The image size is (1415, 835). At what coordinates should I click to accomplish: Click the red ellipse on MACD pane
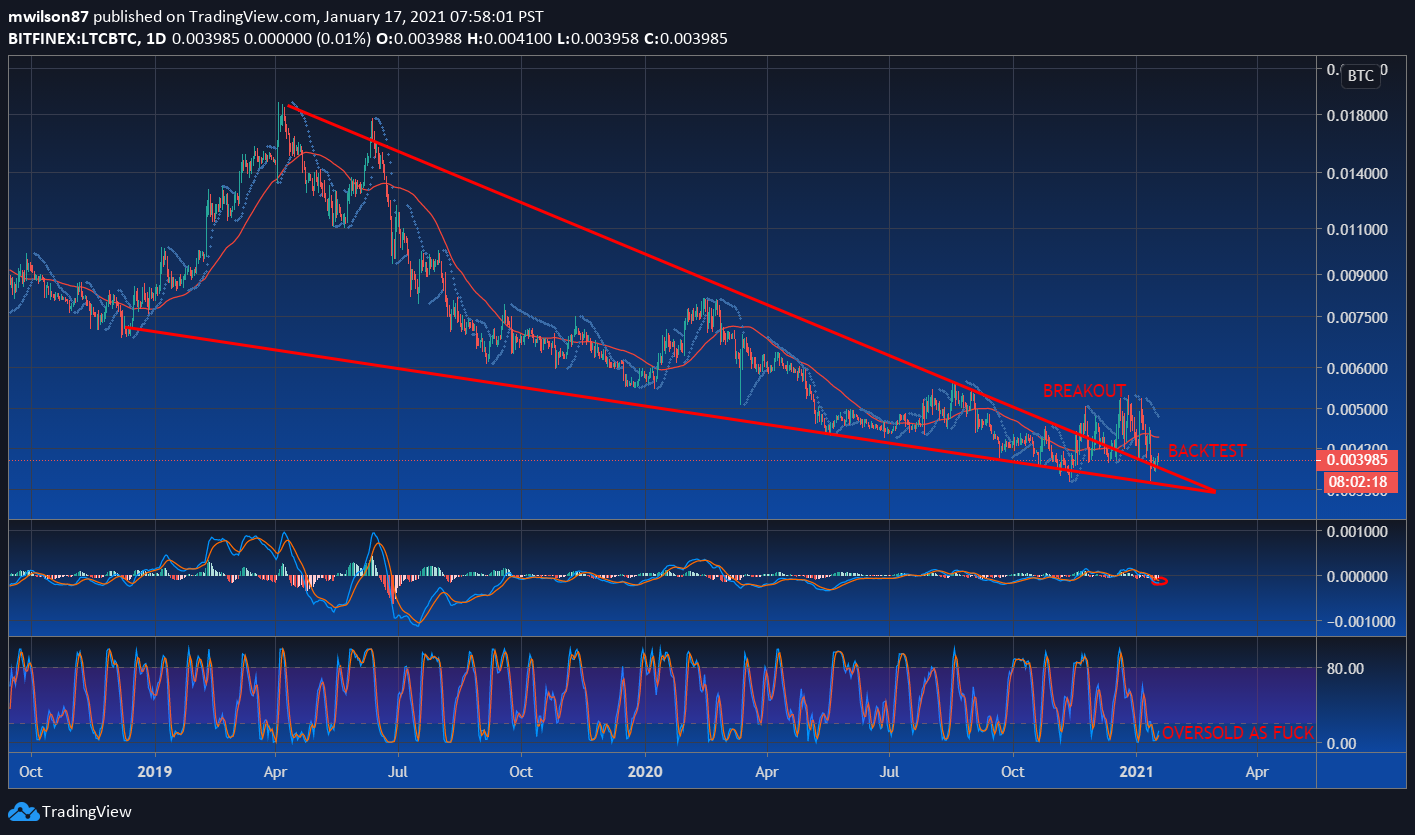pyautogui.click(x=1160, y=581)
